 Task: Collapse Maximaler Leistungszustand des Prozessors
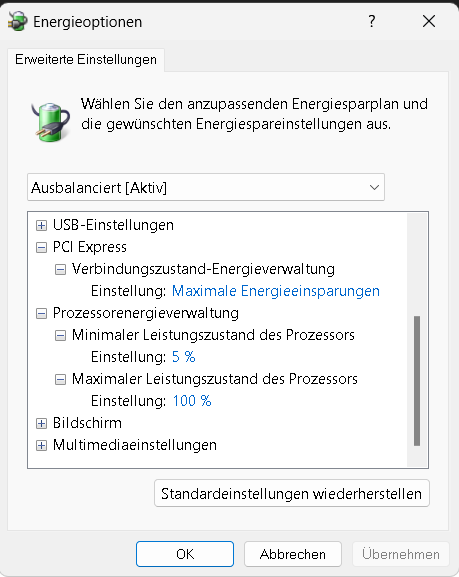(x=60, y=379)
